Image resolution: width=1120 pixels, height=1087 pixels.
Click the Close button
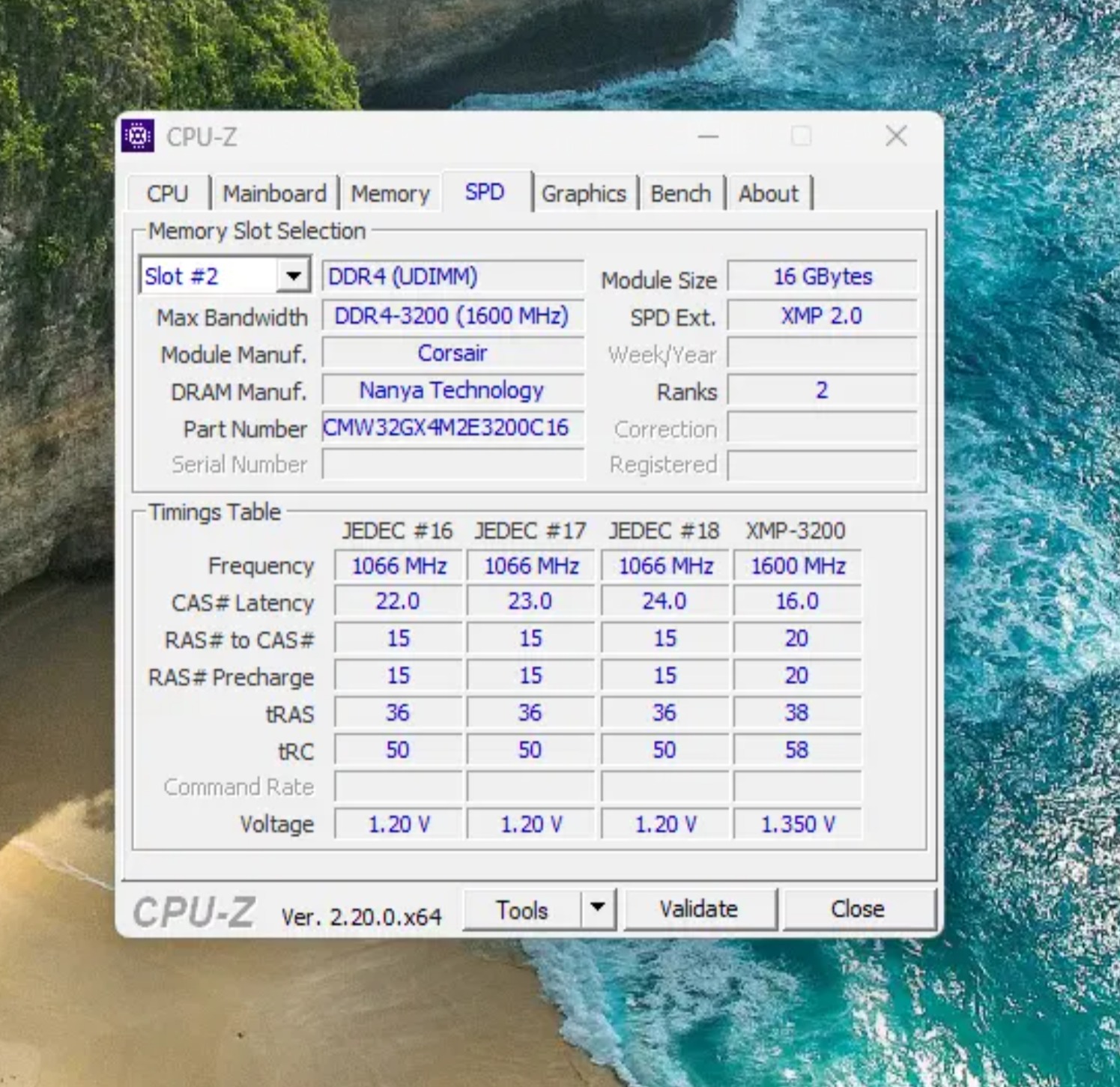(858, 909)
